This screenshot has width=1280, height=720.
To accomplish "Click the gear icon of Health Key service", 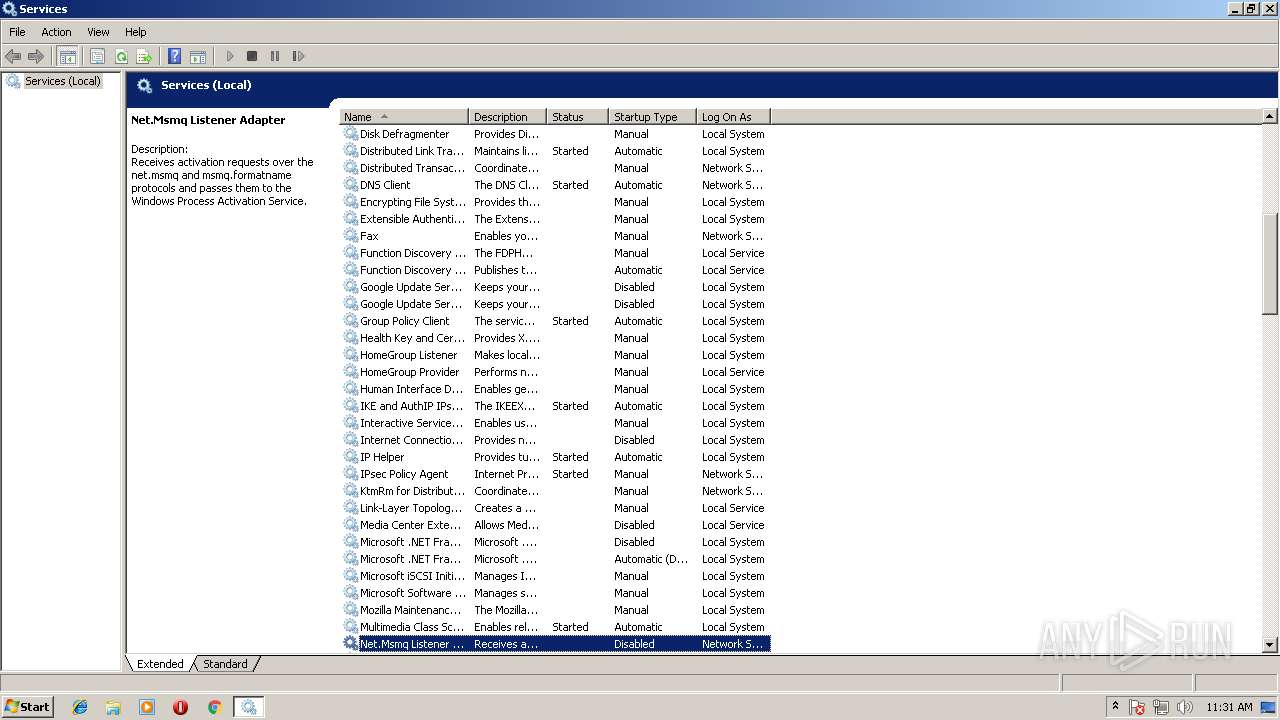I will [351, 338].
